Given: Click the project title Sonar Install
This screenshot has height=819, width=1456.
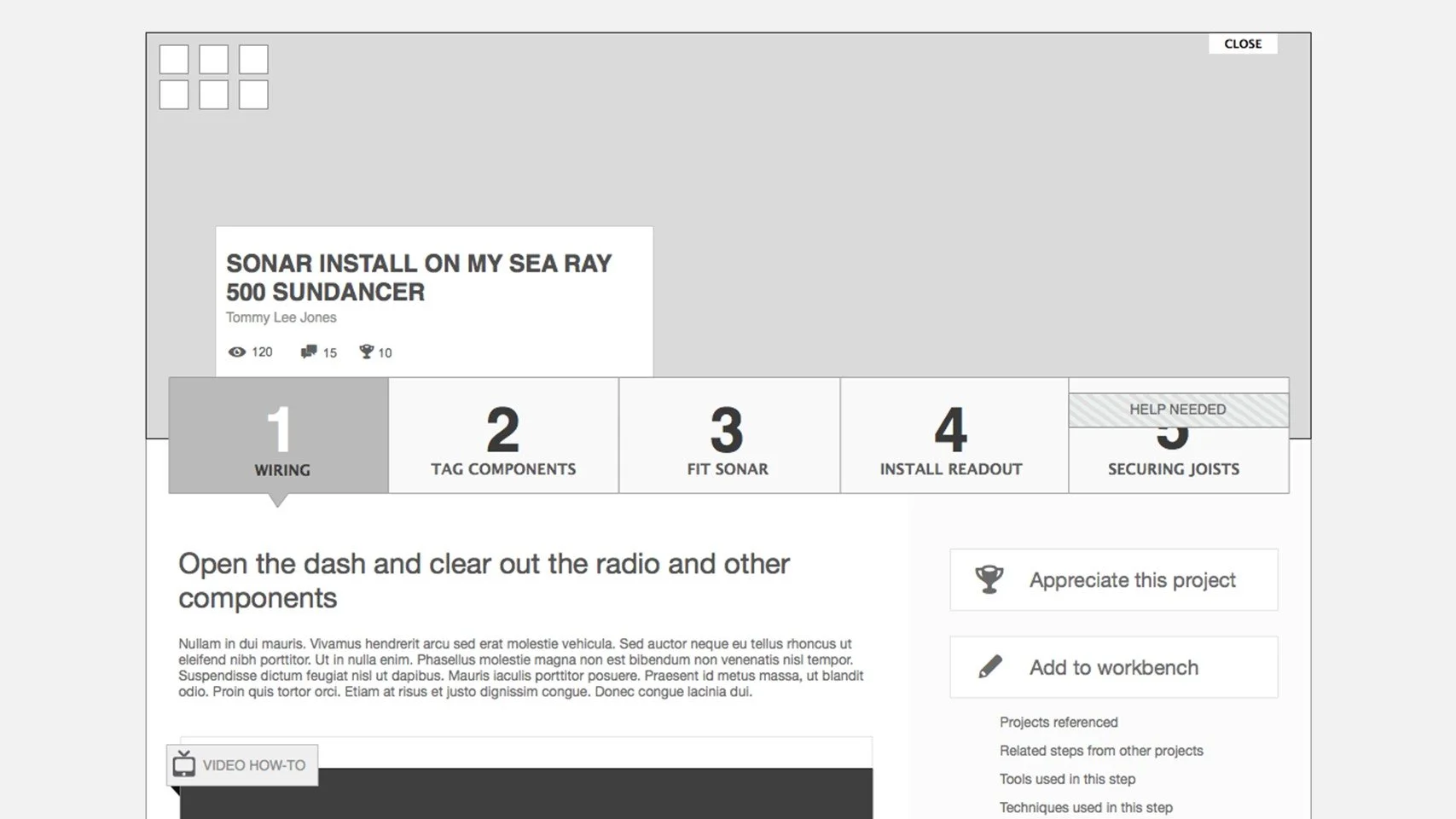Looking at the screenshot, I should coord(419,277).
